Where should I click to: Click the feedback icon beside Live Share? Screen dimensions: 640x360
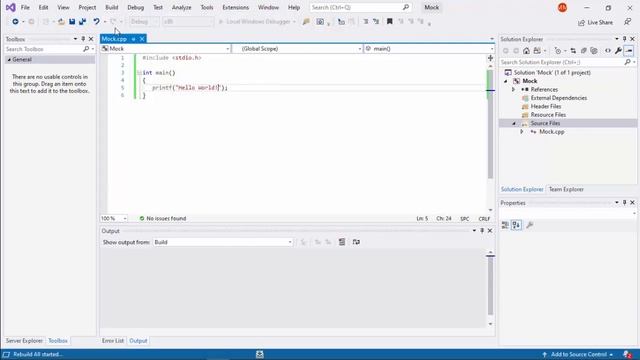628,22
